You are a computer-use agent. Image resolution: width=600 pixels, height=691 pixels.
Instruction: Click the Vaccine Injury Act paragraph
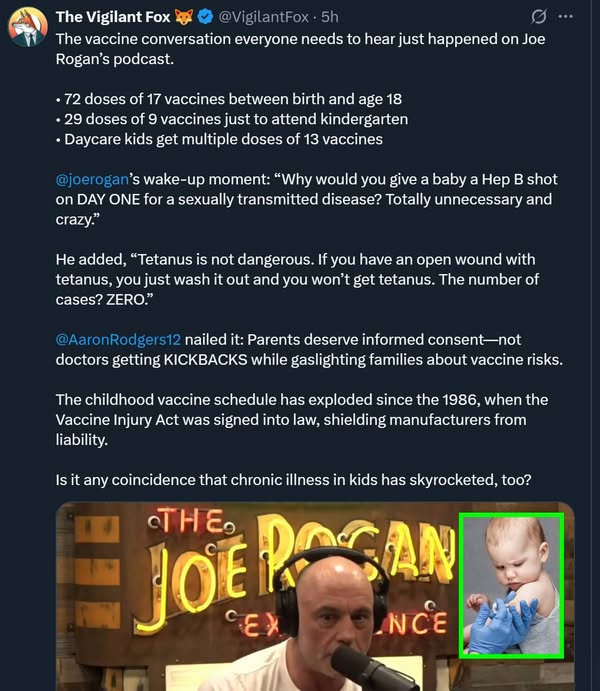click(x=302, y=420)
